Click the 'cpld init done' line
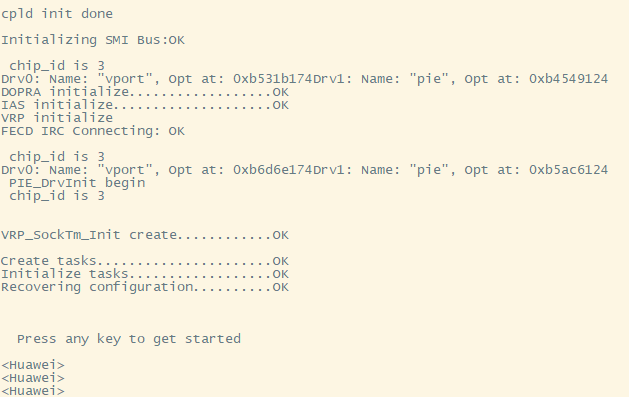Image resolution: width=629 pixels, height=397 pixels. (x=57, y=14)
